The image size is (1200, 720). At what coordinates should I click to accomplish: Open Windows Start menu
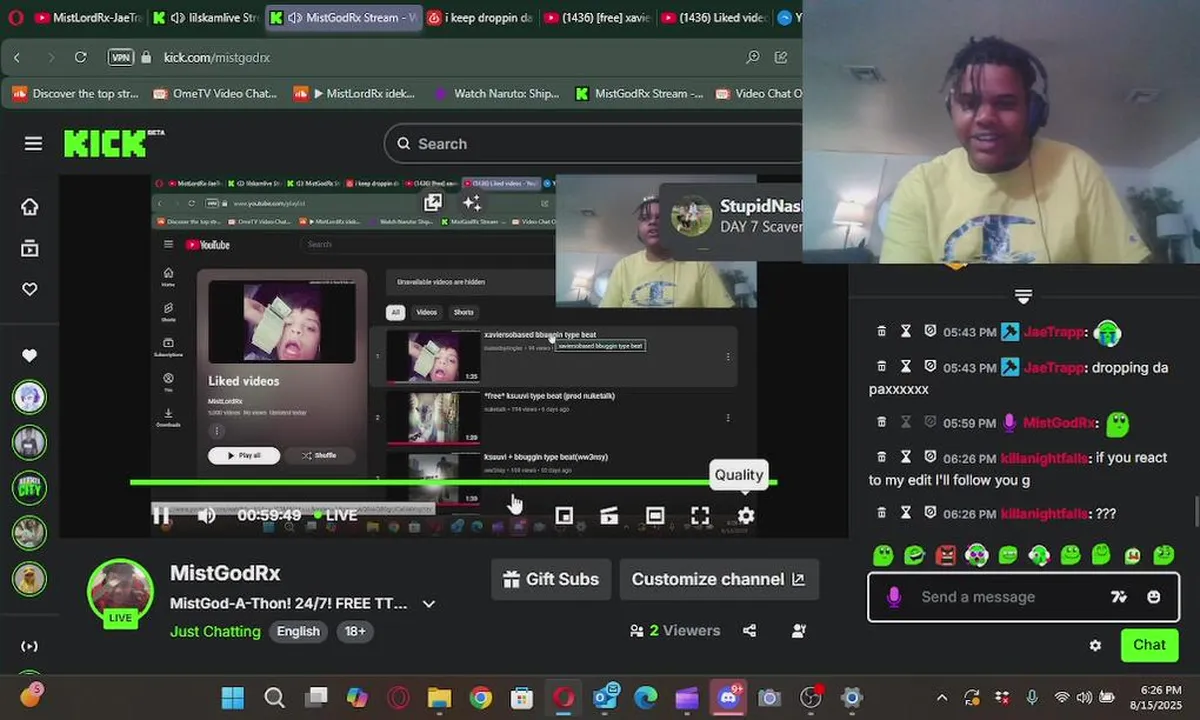[232, 697]
